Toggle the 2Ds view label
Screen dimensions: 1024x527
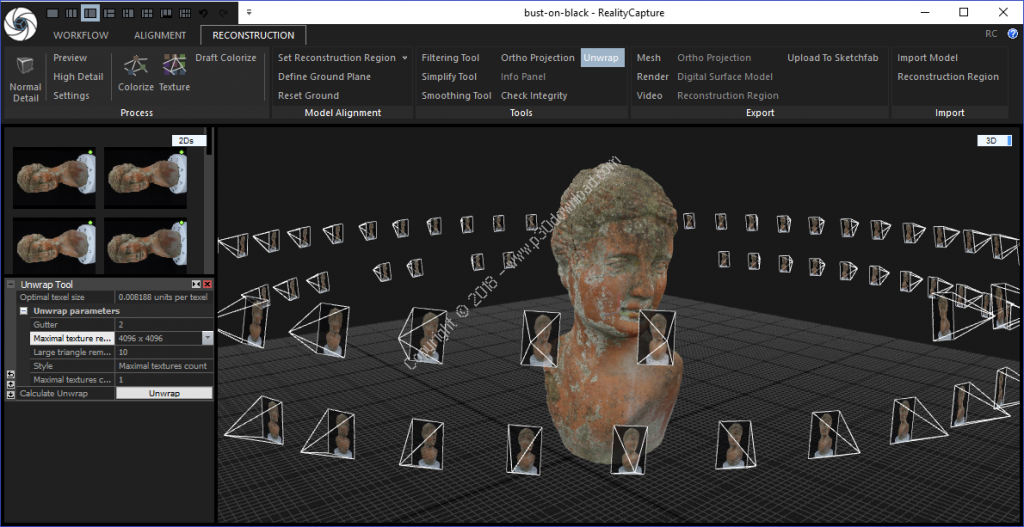pos(186,141)
